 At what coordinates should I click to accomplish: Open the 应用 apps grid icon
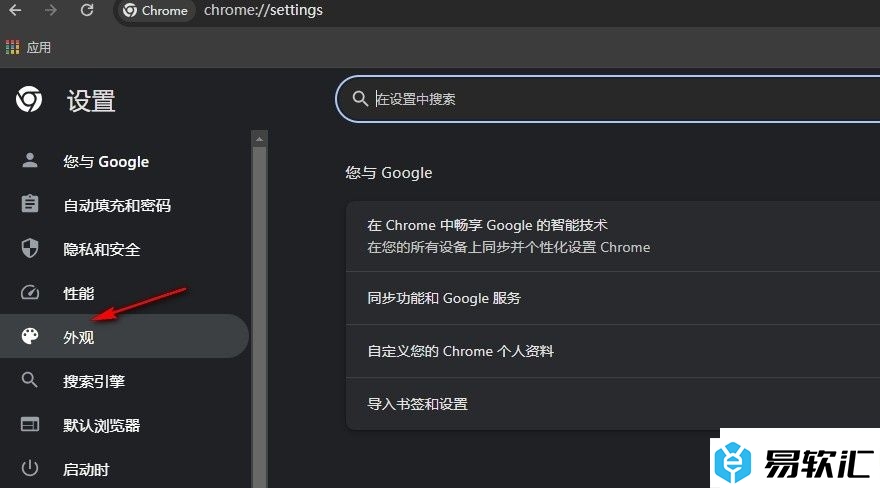(12, 47)
